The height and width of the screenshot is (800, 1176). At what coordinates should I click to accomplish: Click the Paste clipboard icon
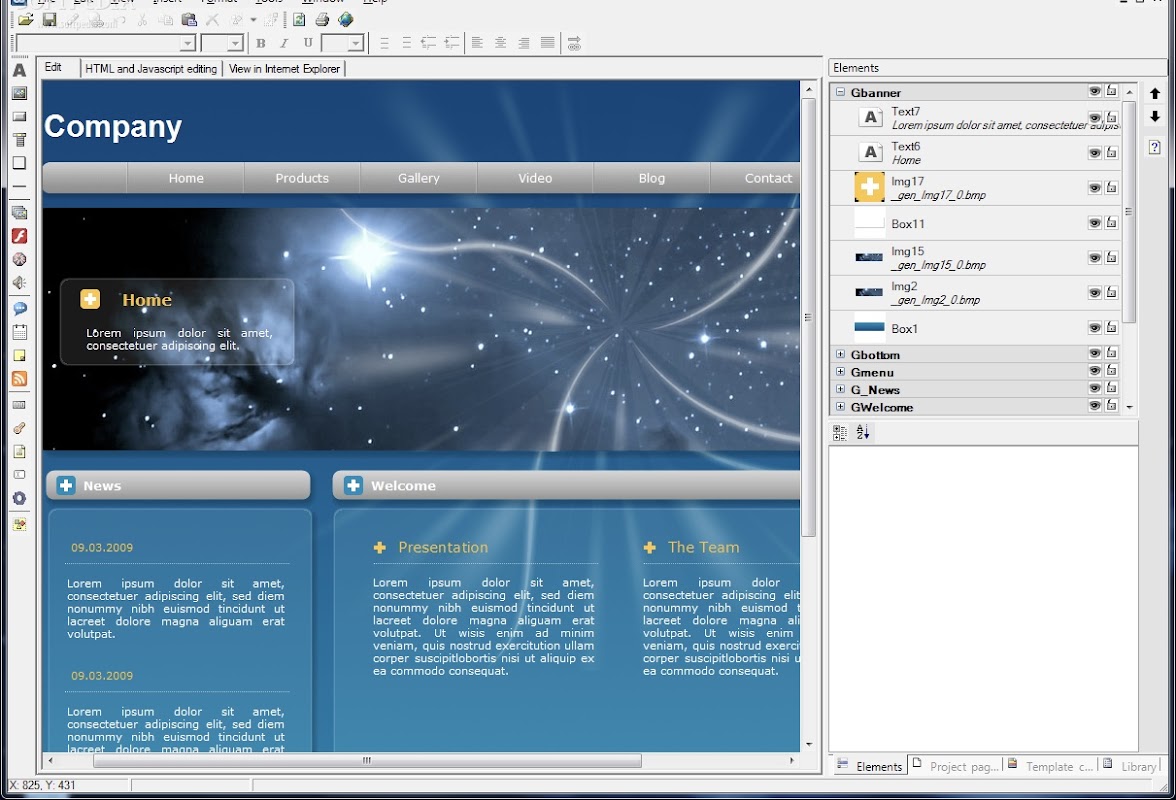[189, 19]
